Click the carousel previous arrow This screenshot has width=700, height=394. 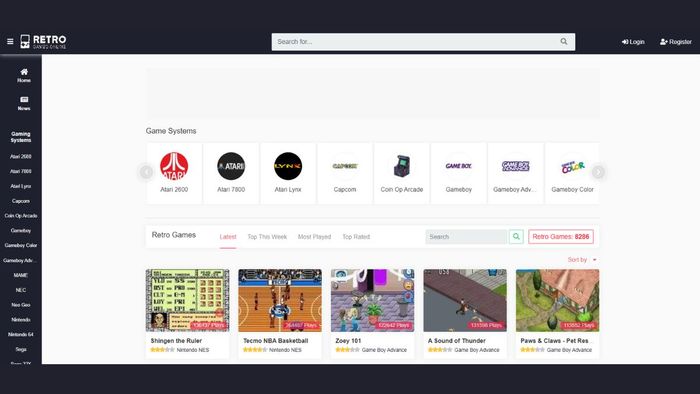coord(146,172)
